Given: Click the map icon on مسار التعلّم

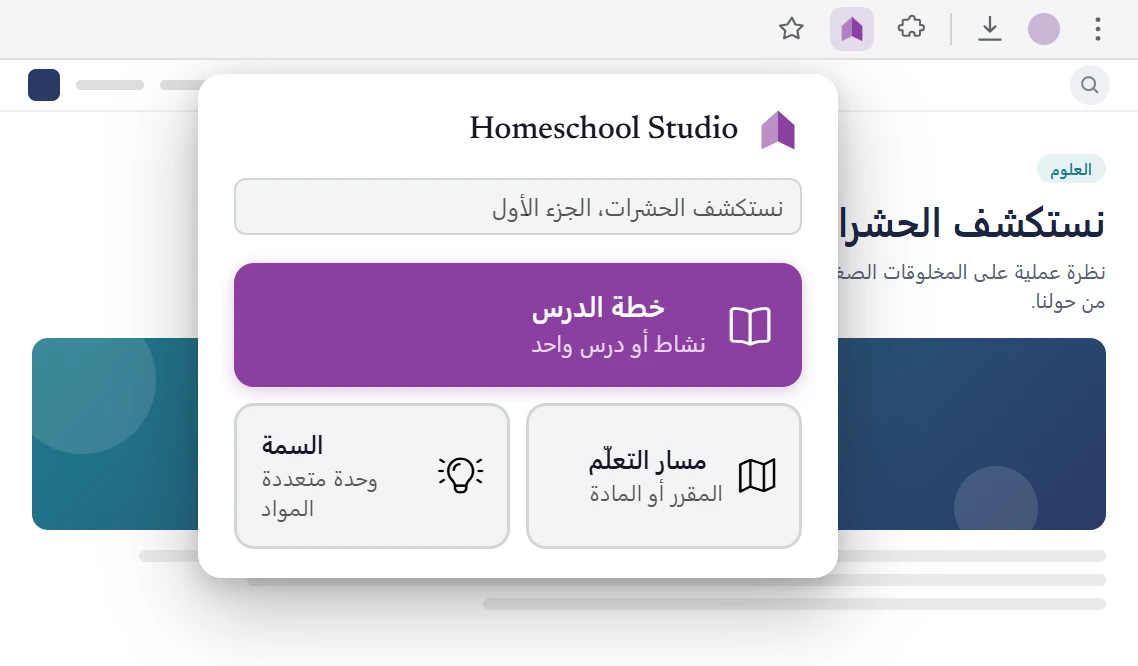Looking at the screenshot, I should (x=757, y=476).
